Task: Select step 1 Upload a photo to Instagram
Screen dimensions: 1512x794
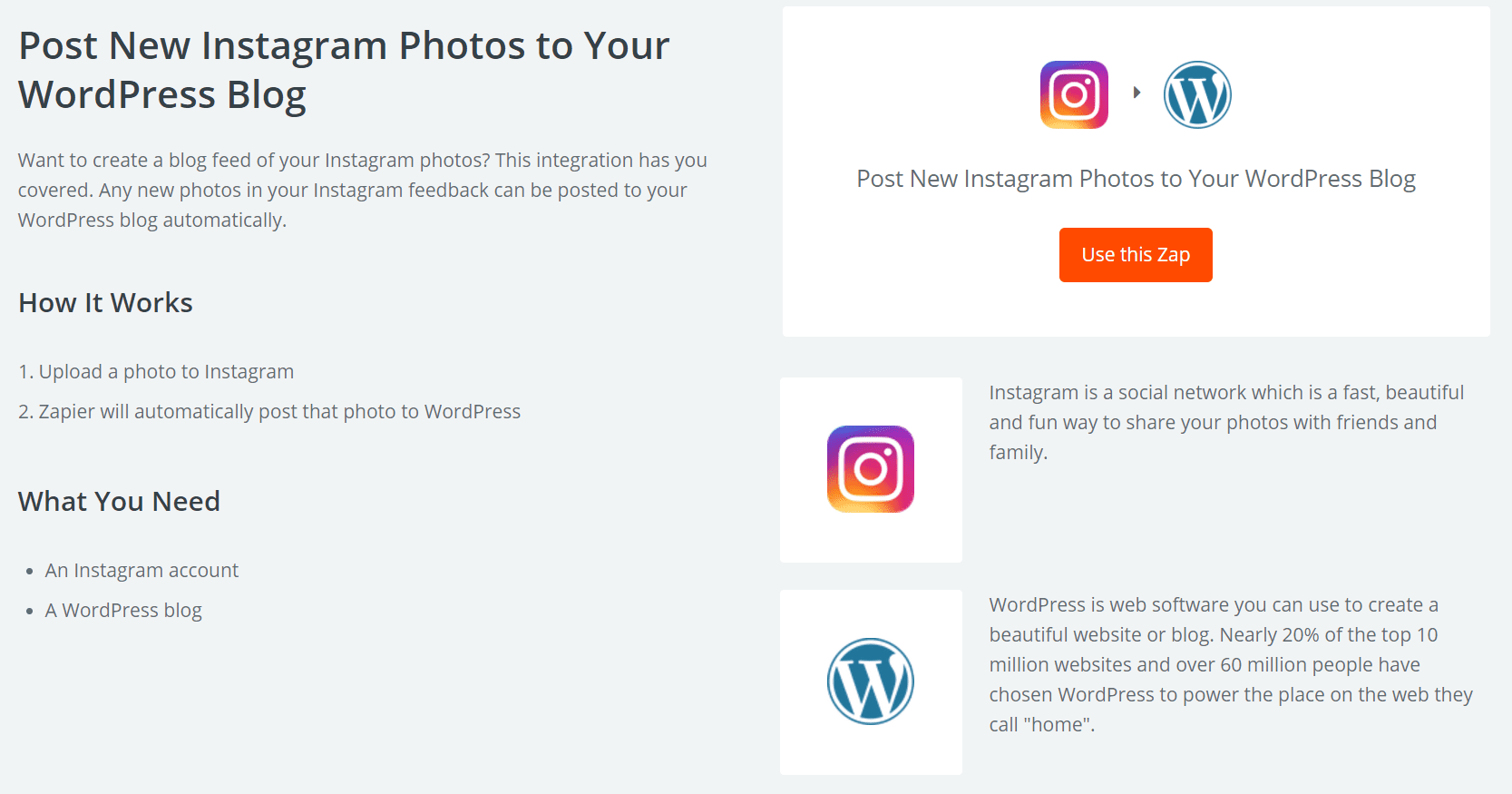Action: click(x=155, y=371)
